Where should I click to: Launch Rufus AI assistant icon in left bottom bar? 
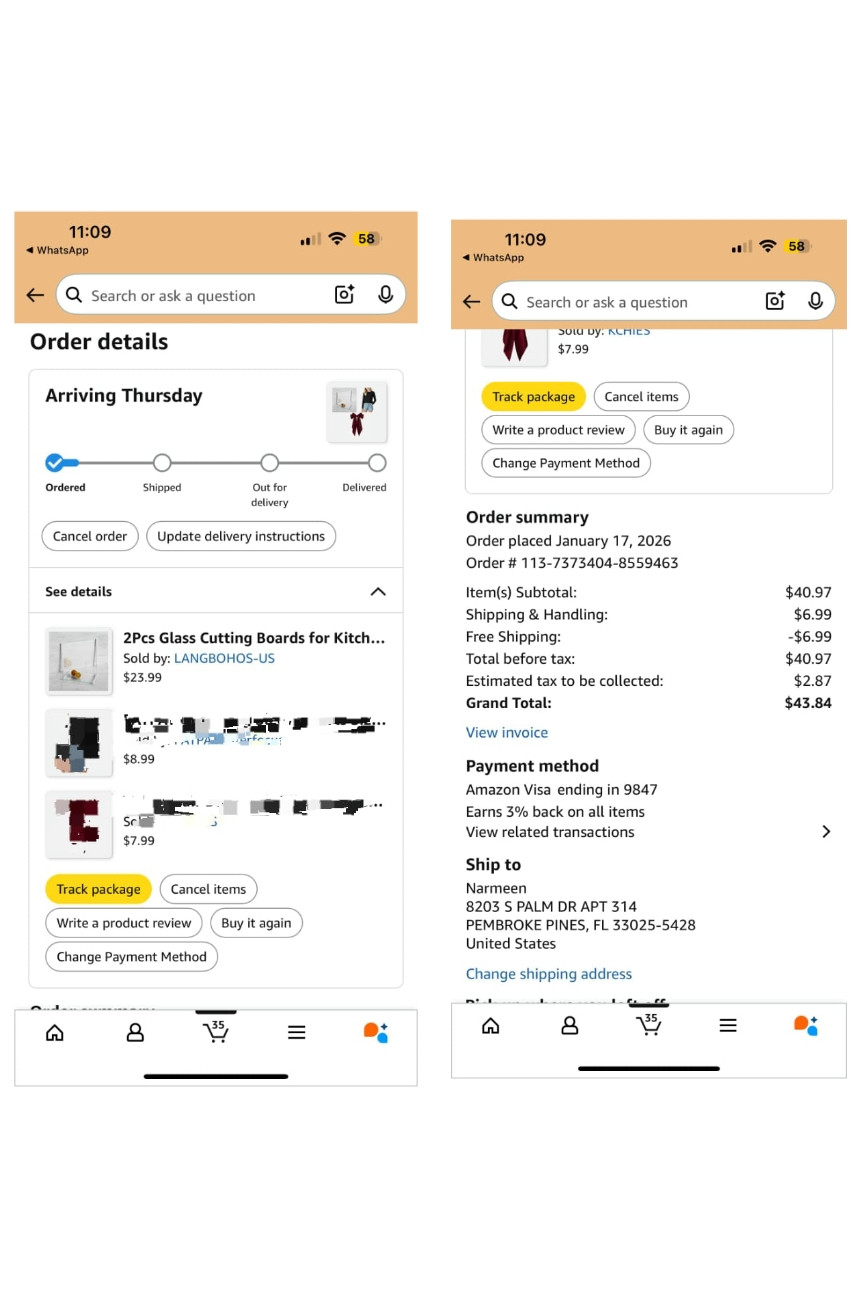click(x=376, y=1032)
